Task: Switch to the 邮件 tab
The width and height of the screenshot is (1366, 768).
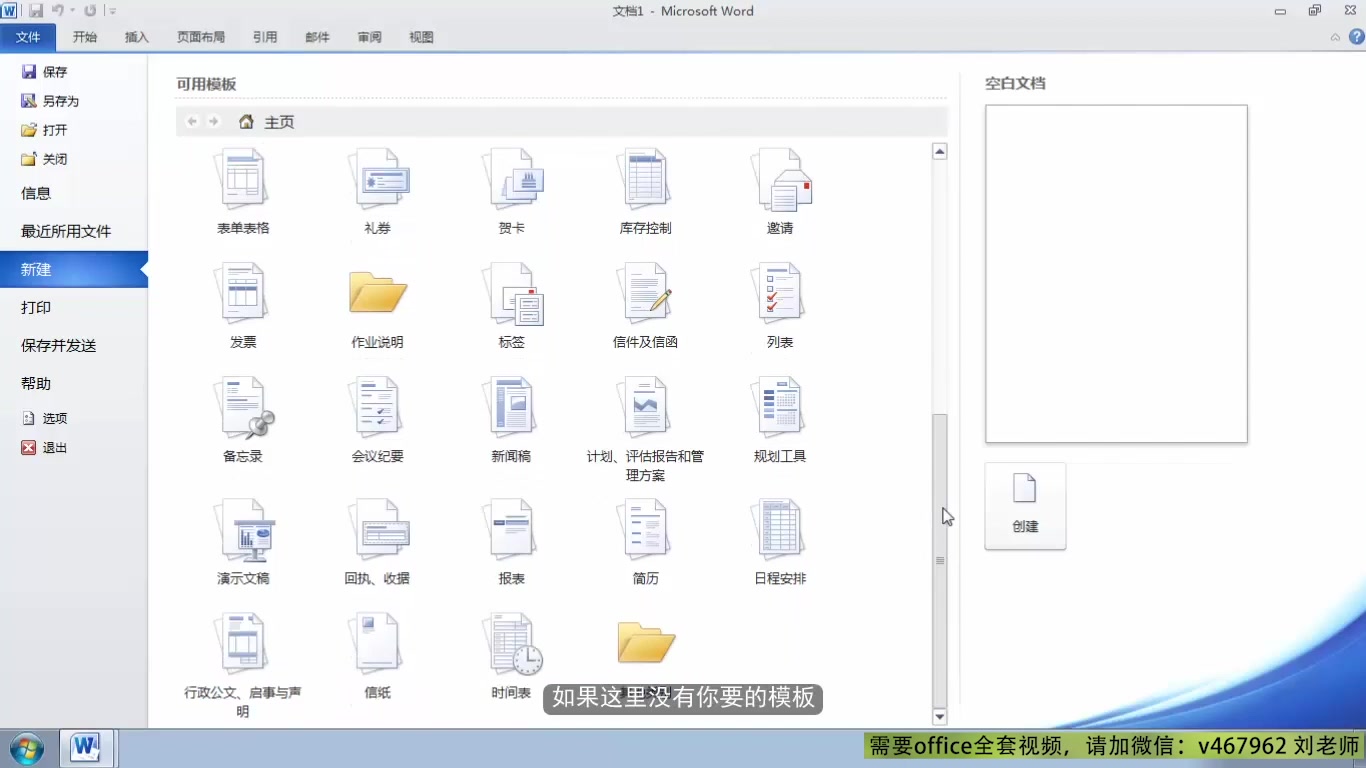Action: 317,37
